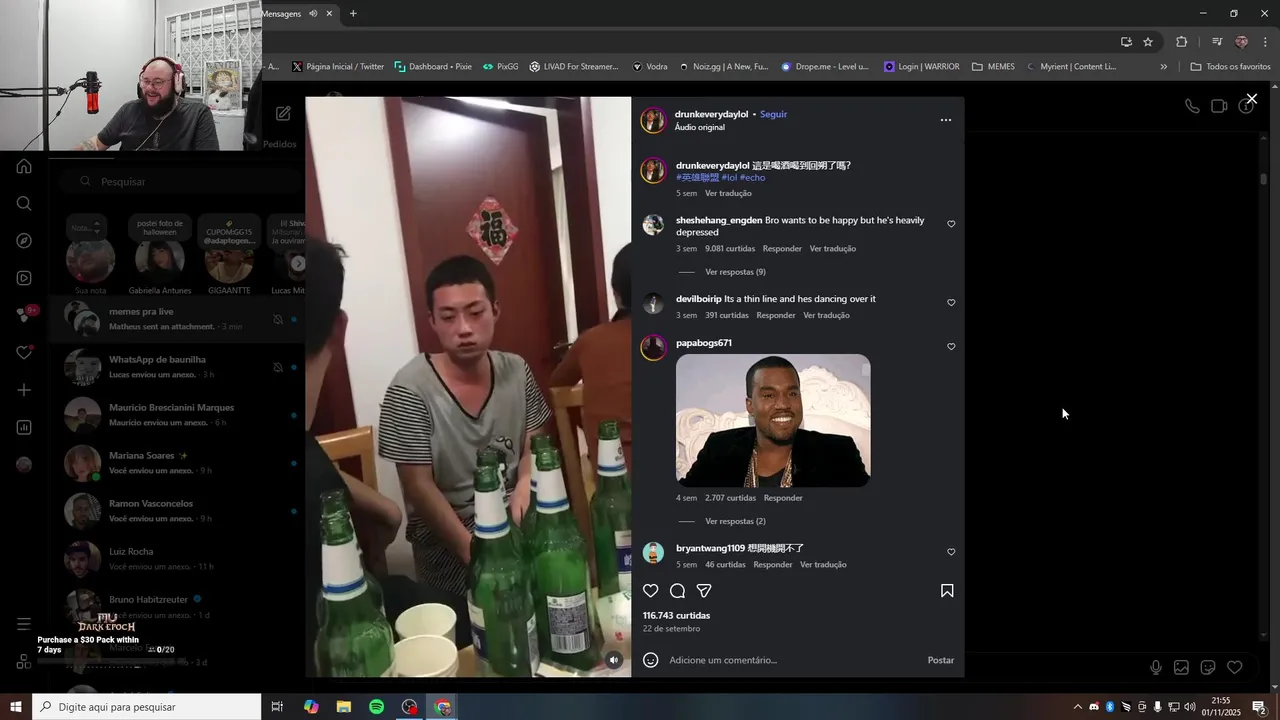Show more bookmarks chevron
Viewport: 1280px width, 720px height.
pyautogui.click(x=1163, y=67)
